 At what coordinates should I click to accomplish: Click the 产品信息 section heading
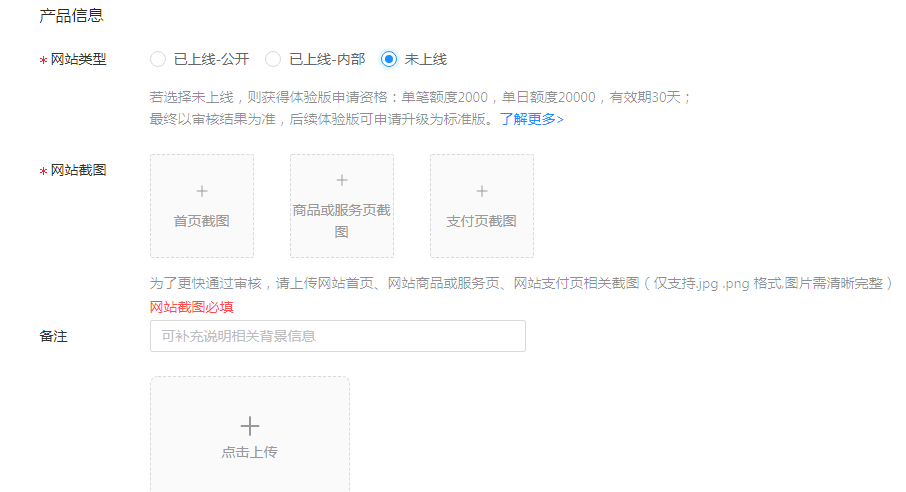click(x=71, y=16)
